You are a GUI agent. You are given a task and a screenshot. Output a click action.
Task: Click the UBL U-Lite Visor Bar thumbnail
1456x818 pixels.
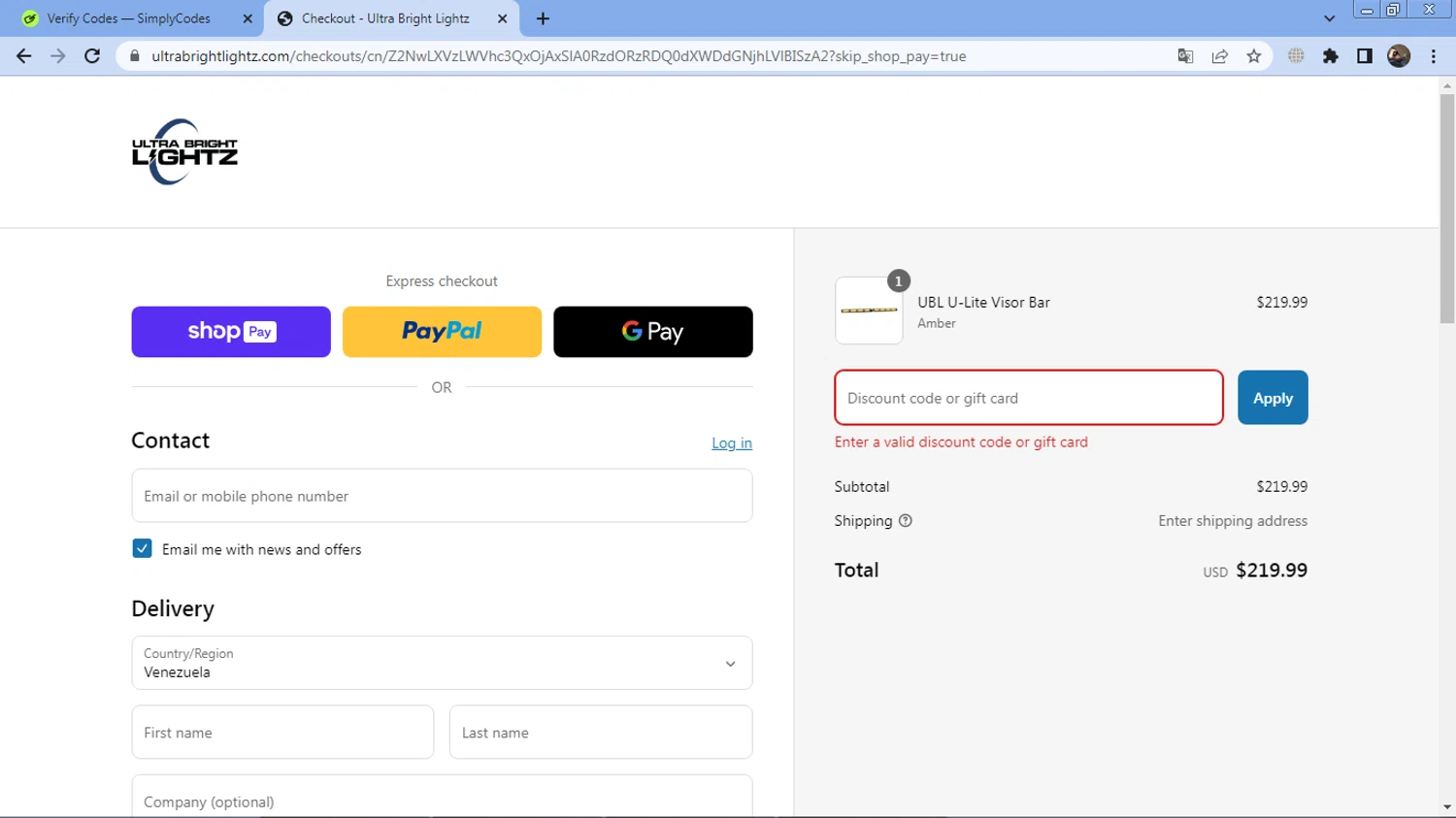pos(869,311)
